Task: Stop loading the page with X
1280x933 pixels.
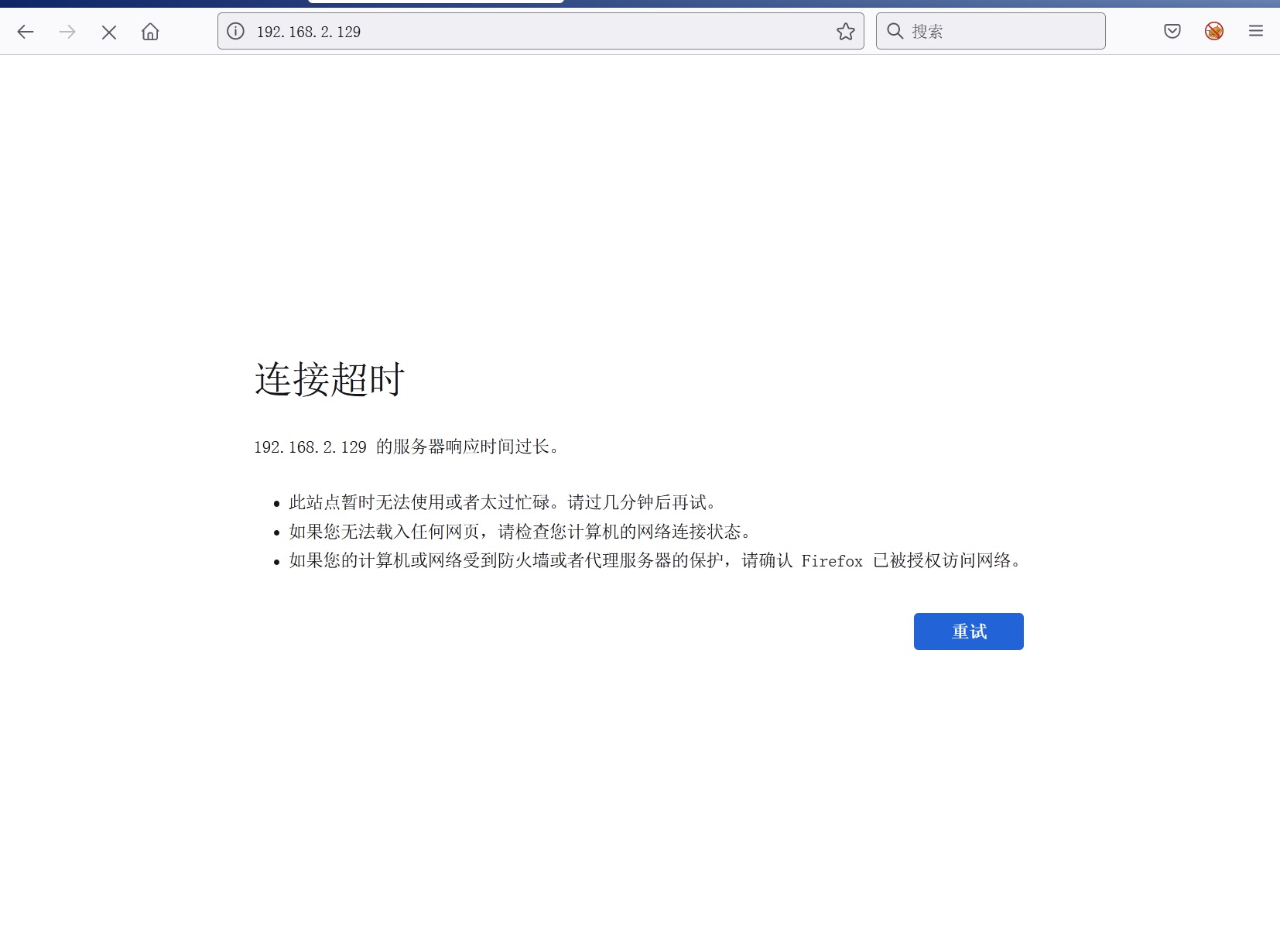Action: tap(109, 32)
